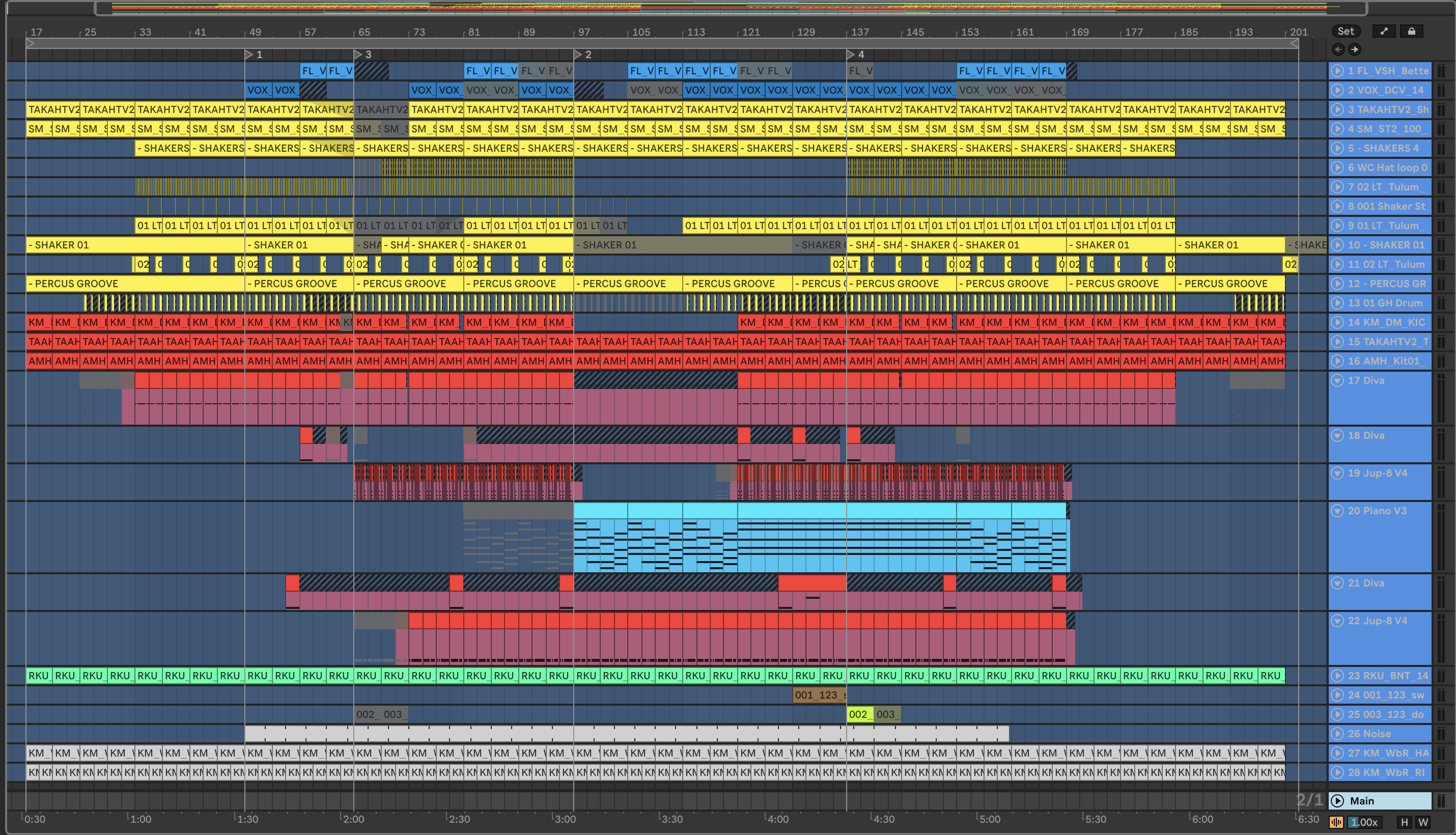Click the 1.00x playback speed field

tap(1364, 822)
